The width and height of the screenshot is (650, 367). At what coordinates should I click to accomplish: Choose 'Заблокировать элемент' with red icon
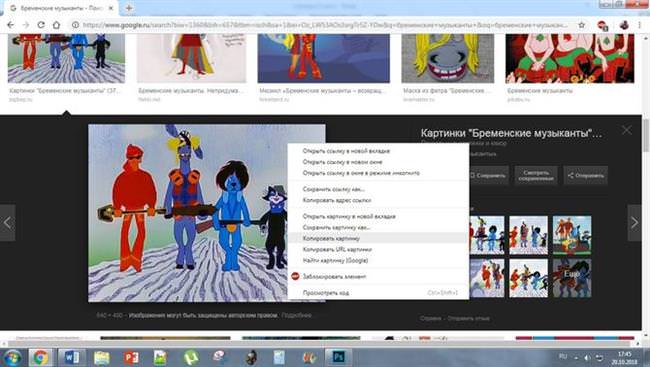pos(334,277)
